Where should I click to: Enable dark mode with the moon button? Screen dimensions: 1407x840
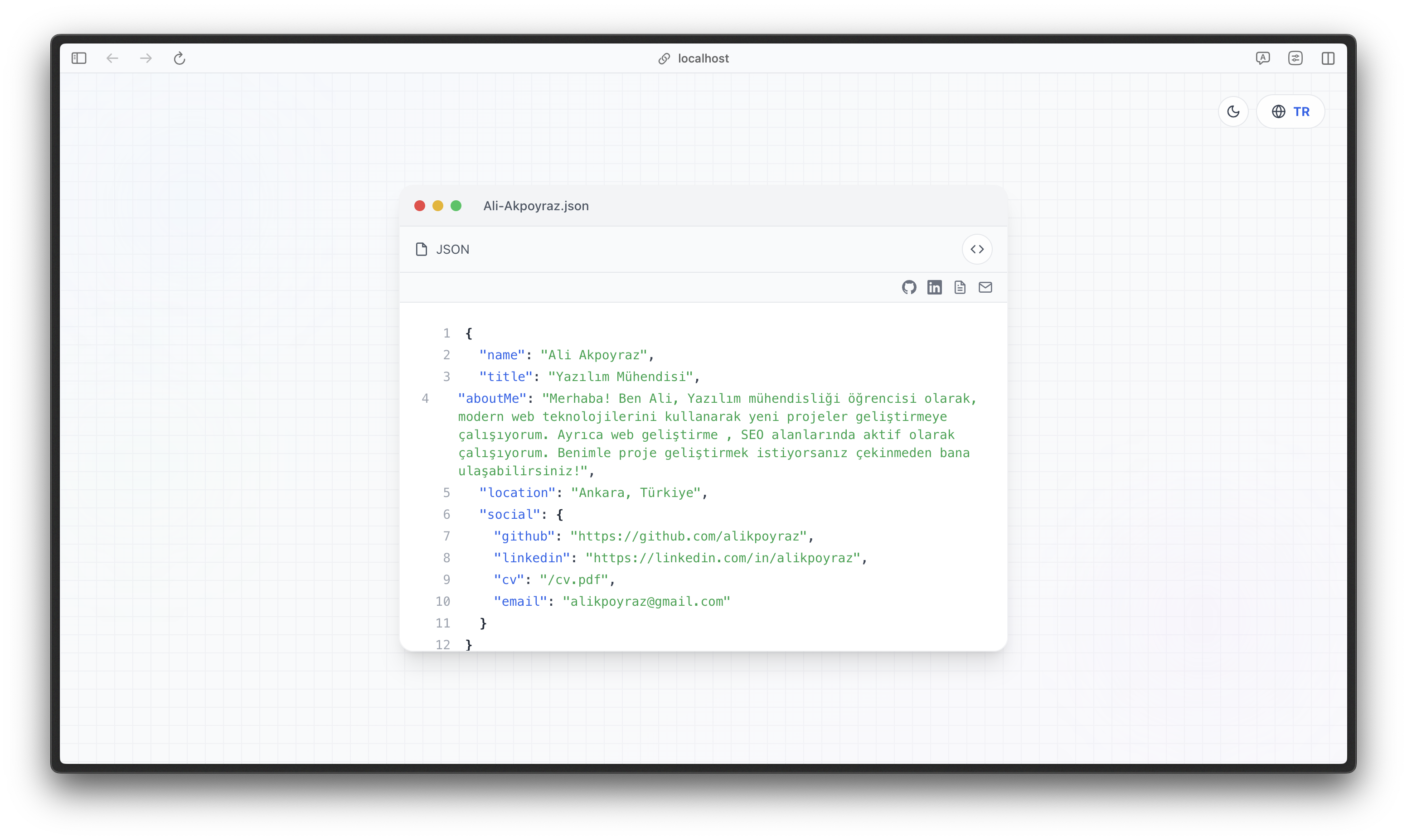click(1234, 111)
